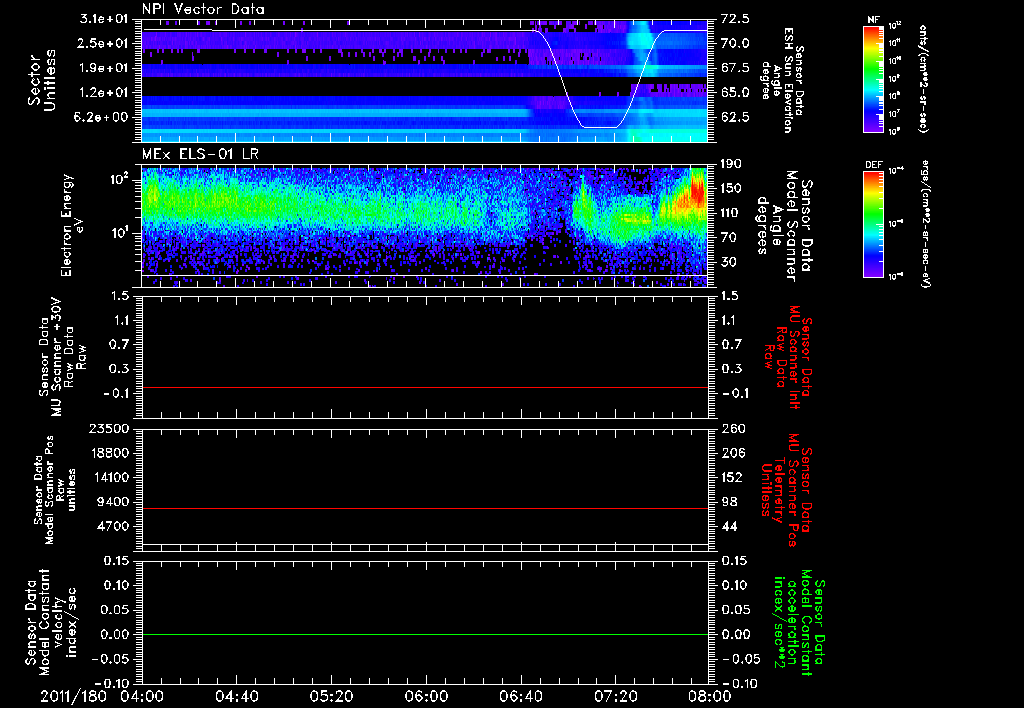The height and width of the screenshot is (708, 1024).
Task: Click the '67.5' sun elevation tick
Action: click(735, 68)
